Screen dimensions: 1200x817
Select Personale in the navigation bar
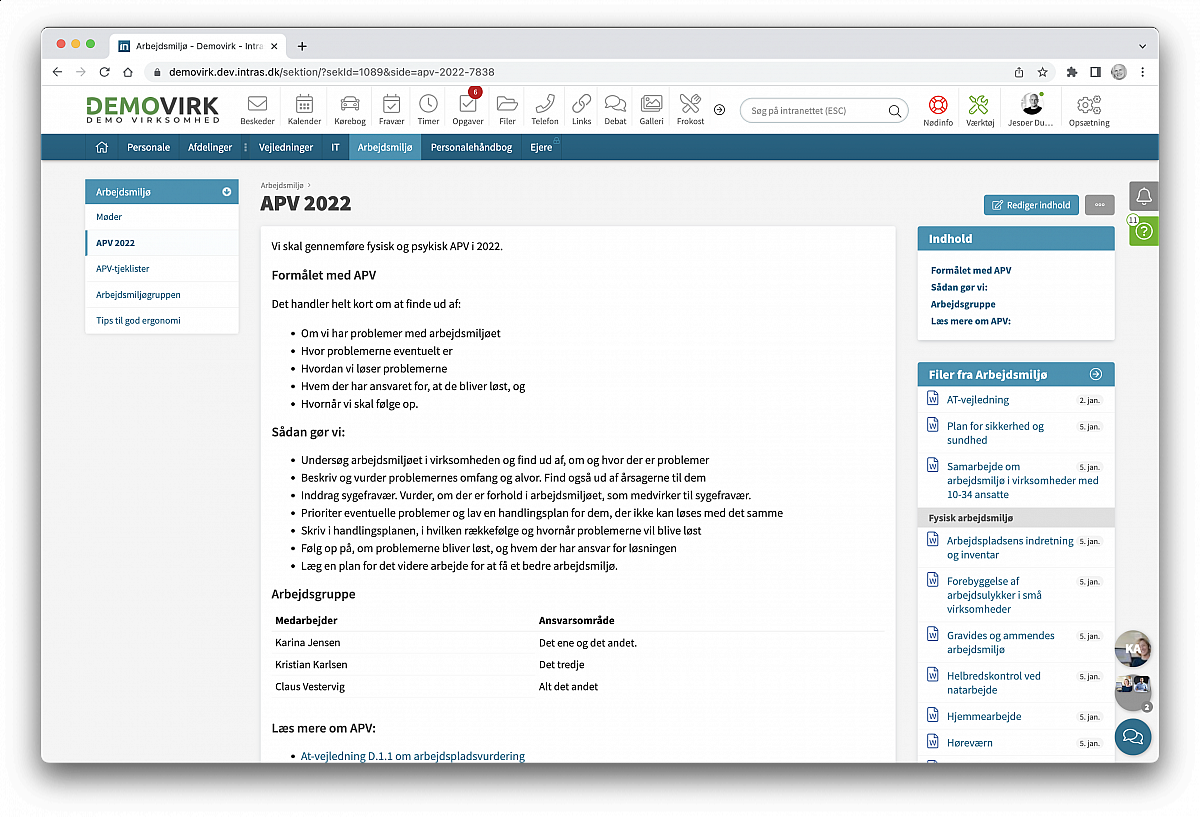tap(148, 147)
